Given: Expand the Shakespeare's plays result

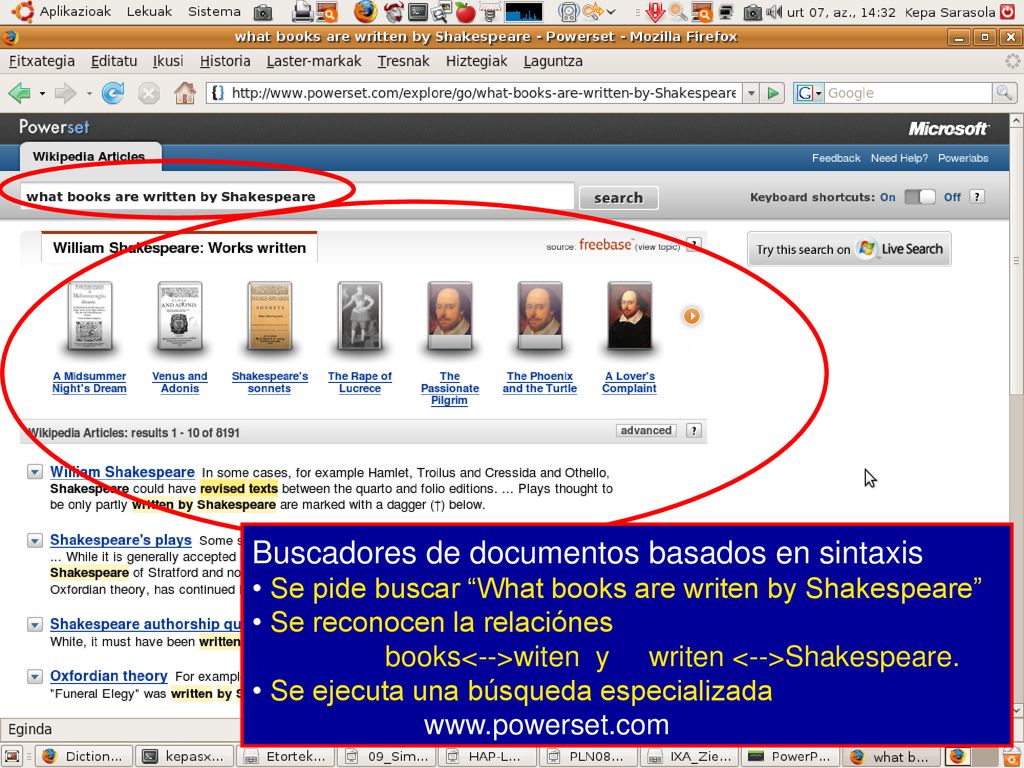Looking at the screenshot, I should [x=35, y=540].
